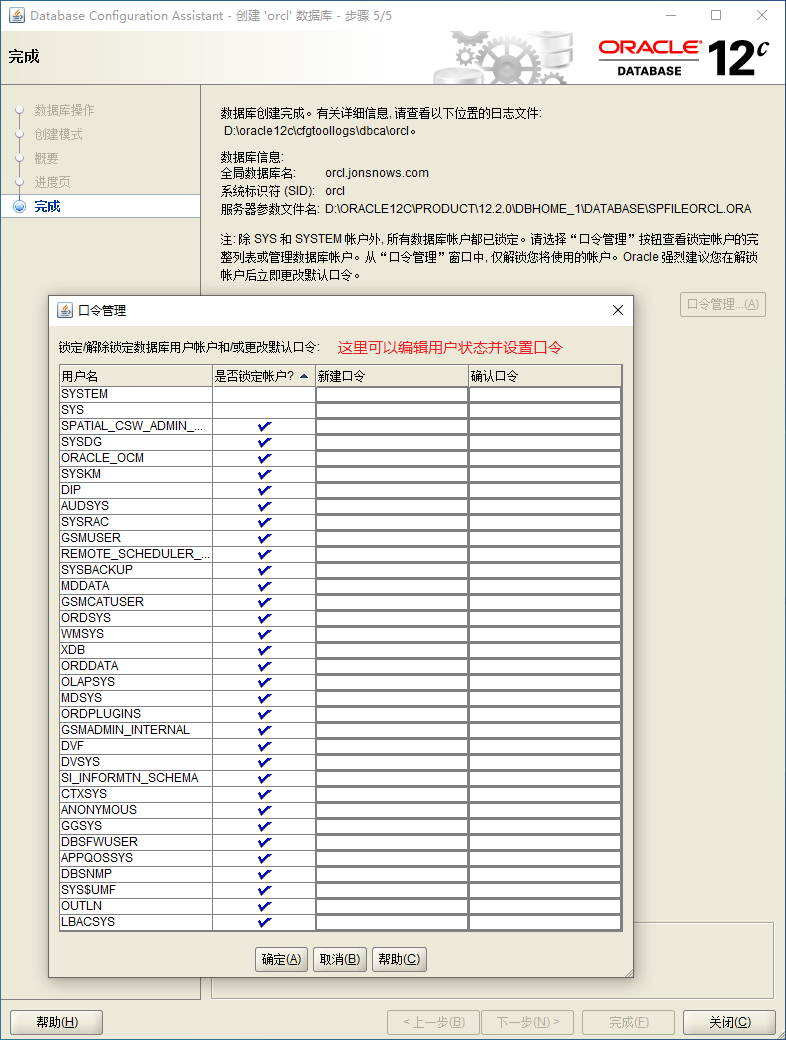Click the 用户名 column header

click(x=135, y=377)
